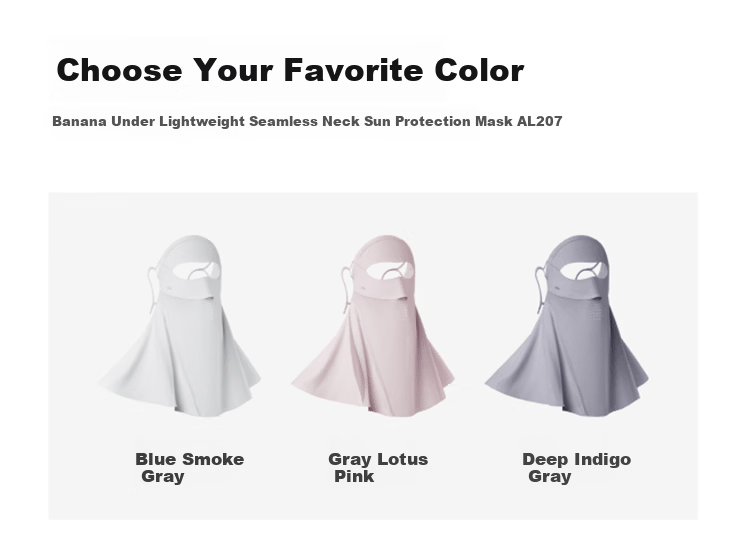Click the Gray Lotus Pink label
750x541 pixels.
[x=378, y=467]
